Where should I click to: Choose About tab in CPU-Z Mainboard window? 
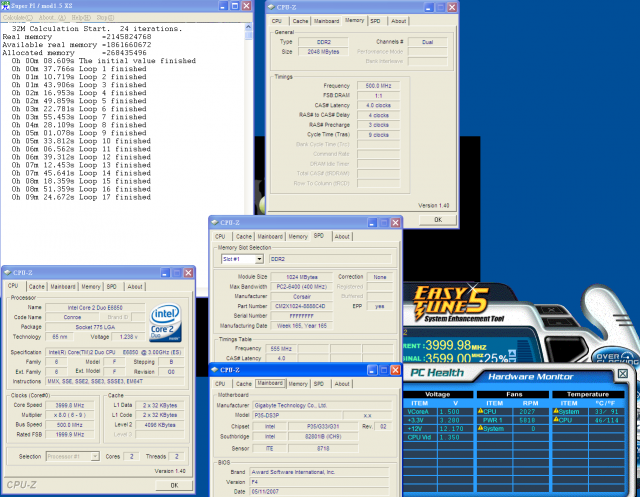342,384
